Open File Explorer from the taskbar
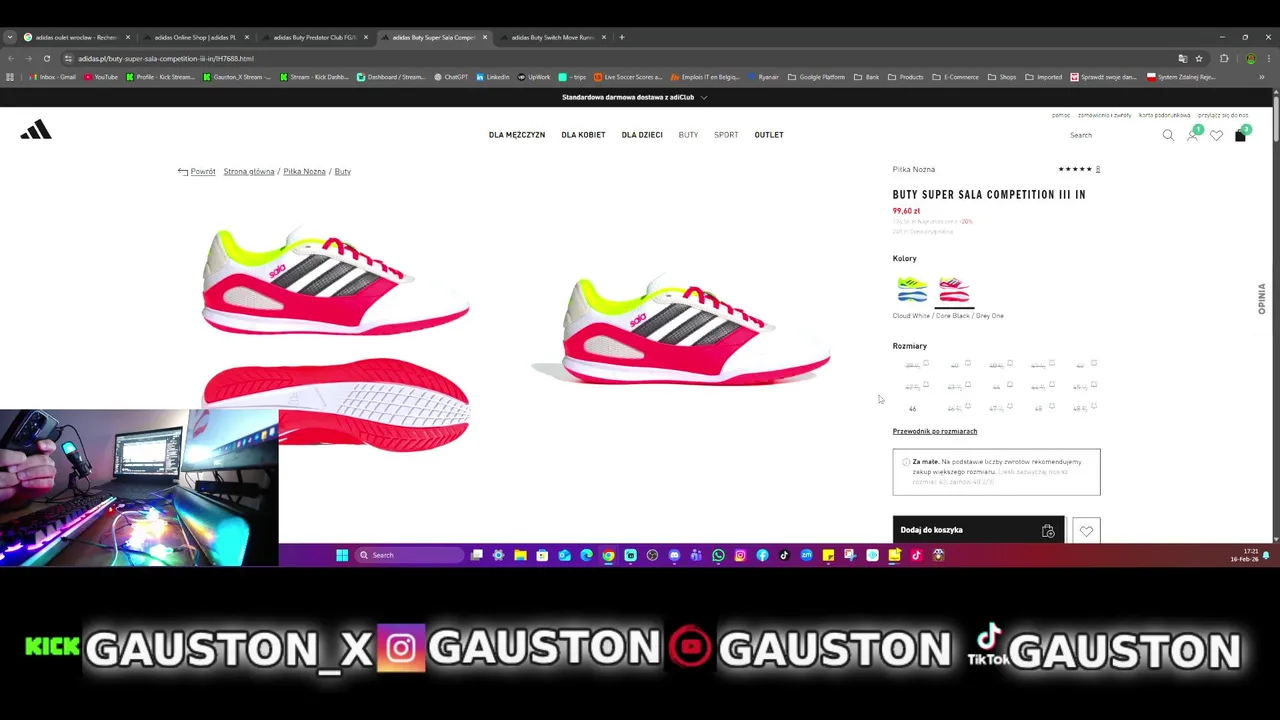The height and width of the screenshot is (720, 1280). pyautogui.click(x=520, y=555)
